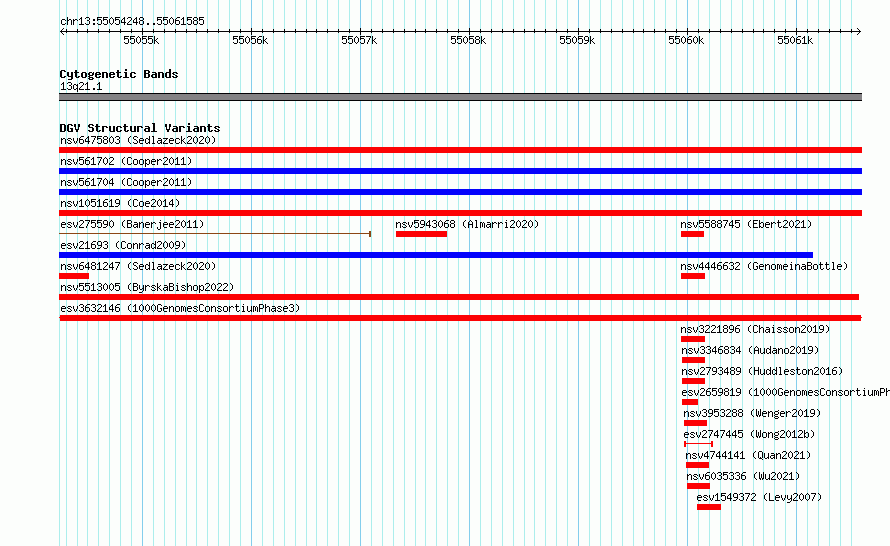Click the gray 13q21.1 cytogenetic band bar
Image resolution: width=890 pixels, height=546 pixels.
pyautogui.click(x=460, y=97)
